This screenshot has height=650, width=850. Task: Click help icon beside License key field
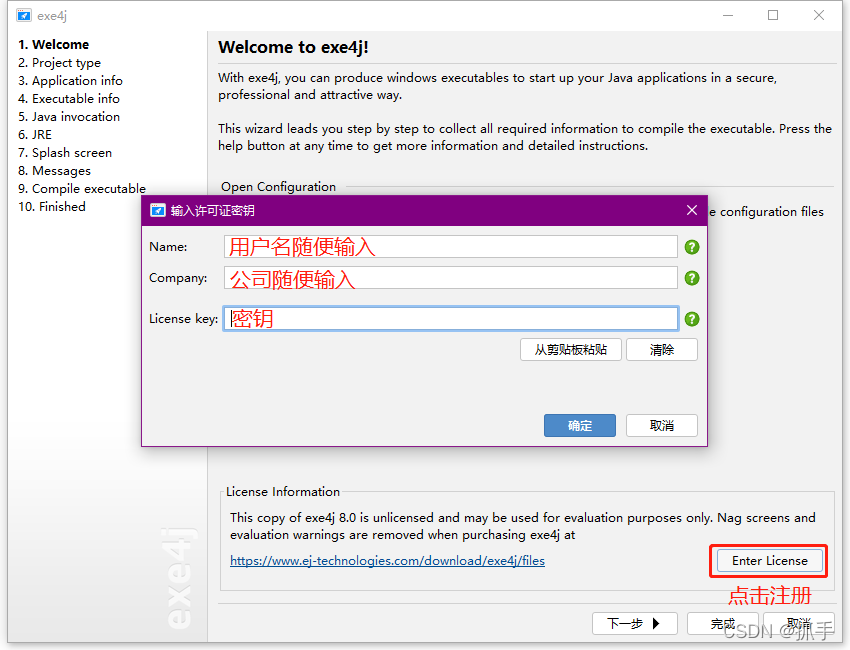coord(692,319)
